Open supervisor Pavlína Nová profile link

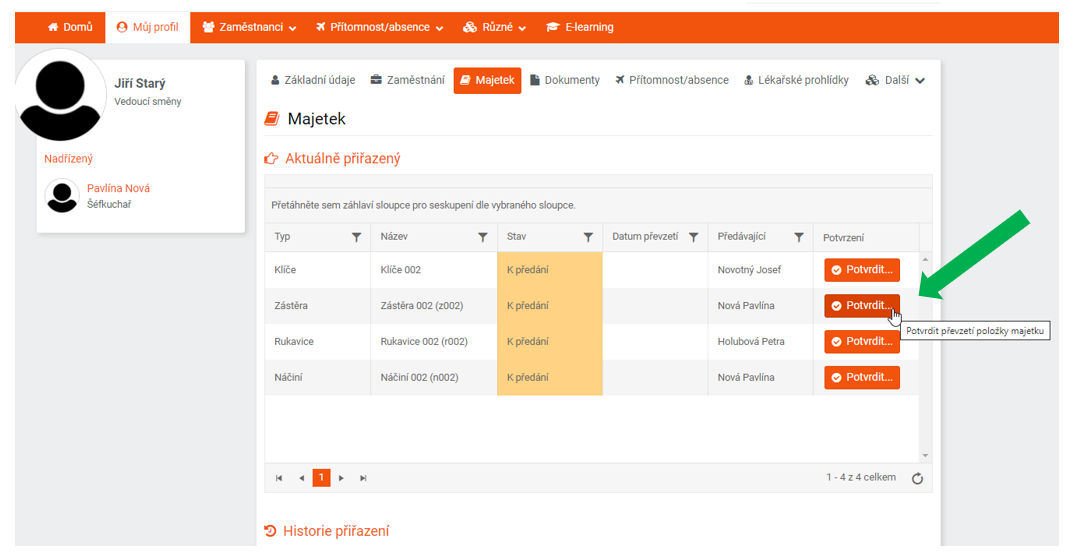(x=118, y=188)
